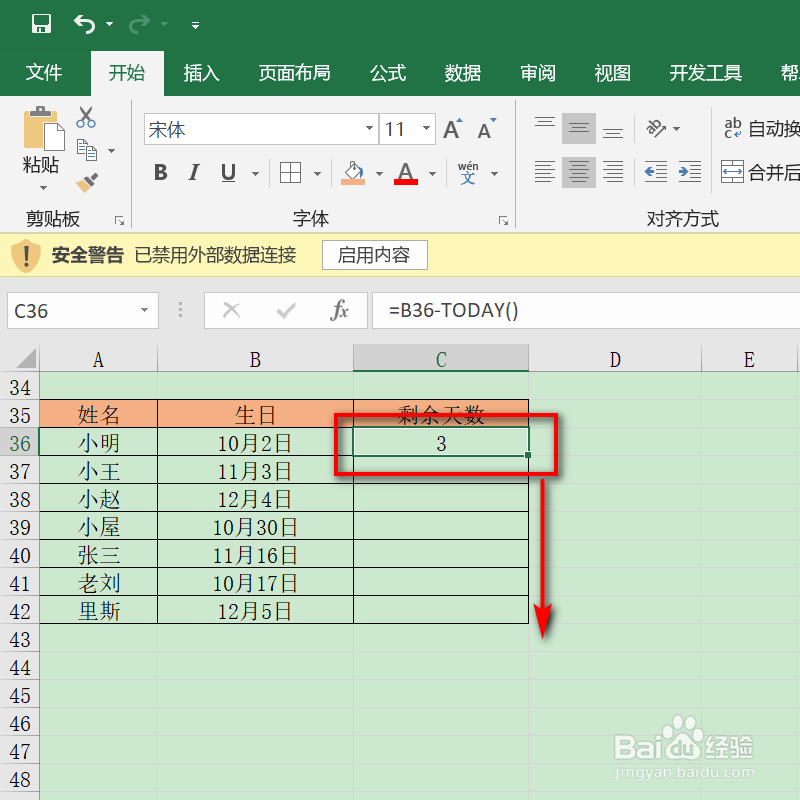Switch to the 插入 ribbon tab
Viewport: 800px width, 800px height.
[x=201, y=72]
